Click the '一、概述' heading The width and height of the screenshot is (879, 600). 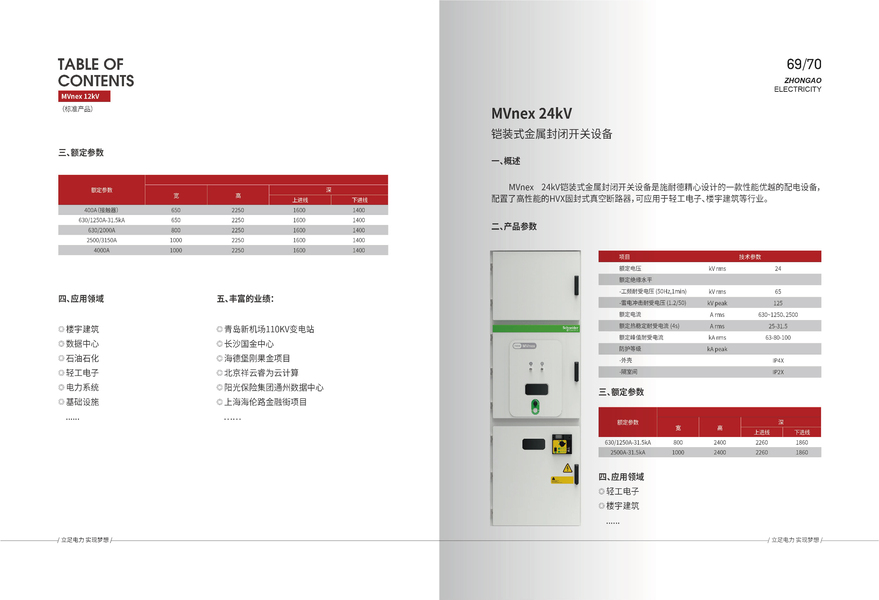pyautogui.click(x=506, y=161)
